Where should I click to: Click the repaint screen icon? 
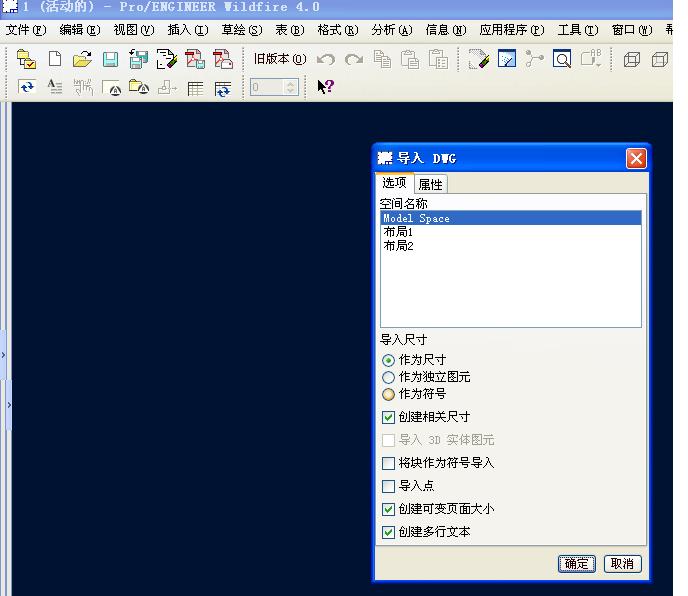pos(507,59)
